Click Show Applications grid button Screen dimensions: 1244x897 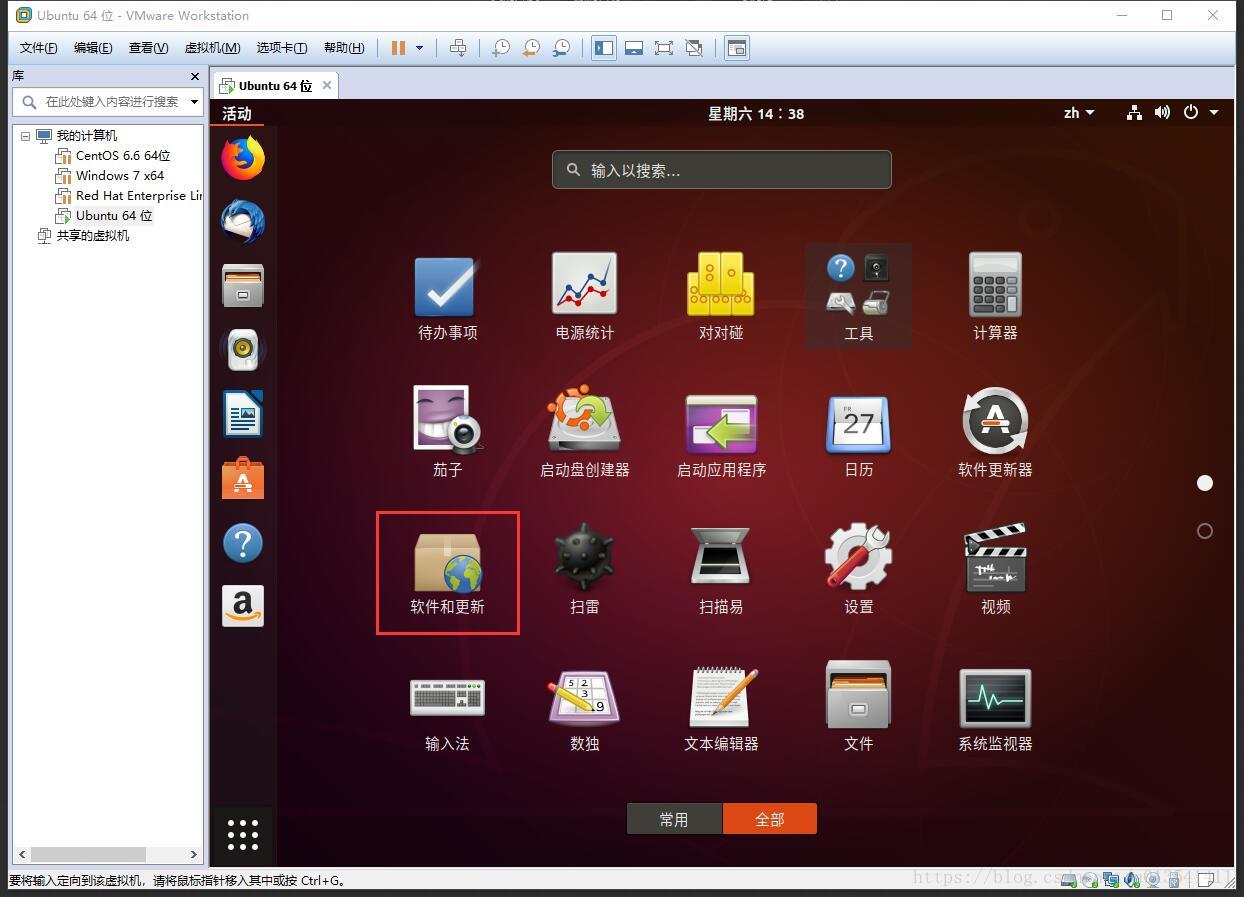click(243, 834)
